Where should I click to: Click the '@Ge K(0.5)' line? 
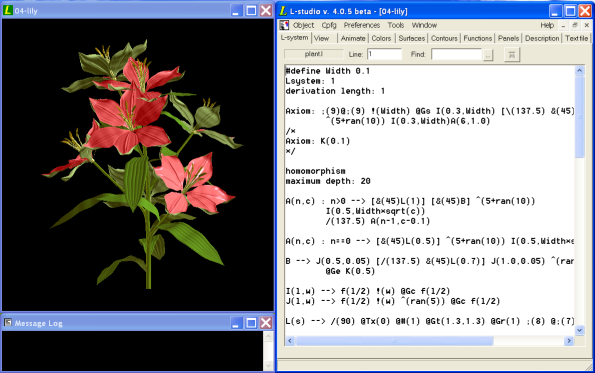tap(350, 271)
